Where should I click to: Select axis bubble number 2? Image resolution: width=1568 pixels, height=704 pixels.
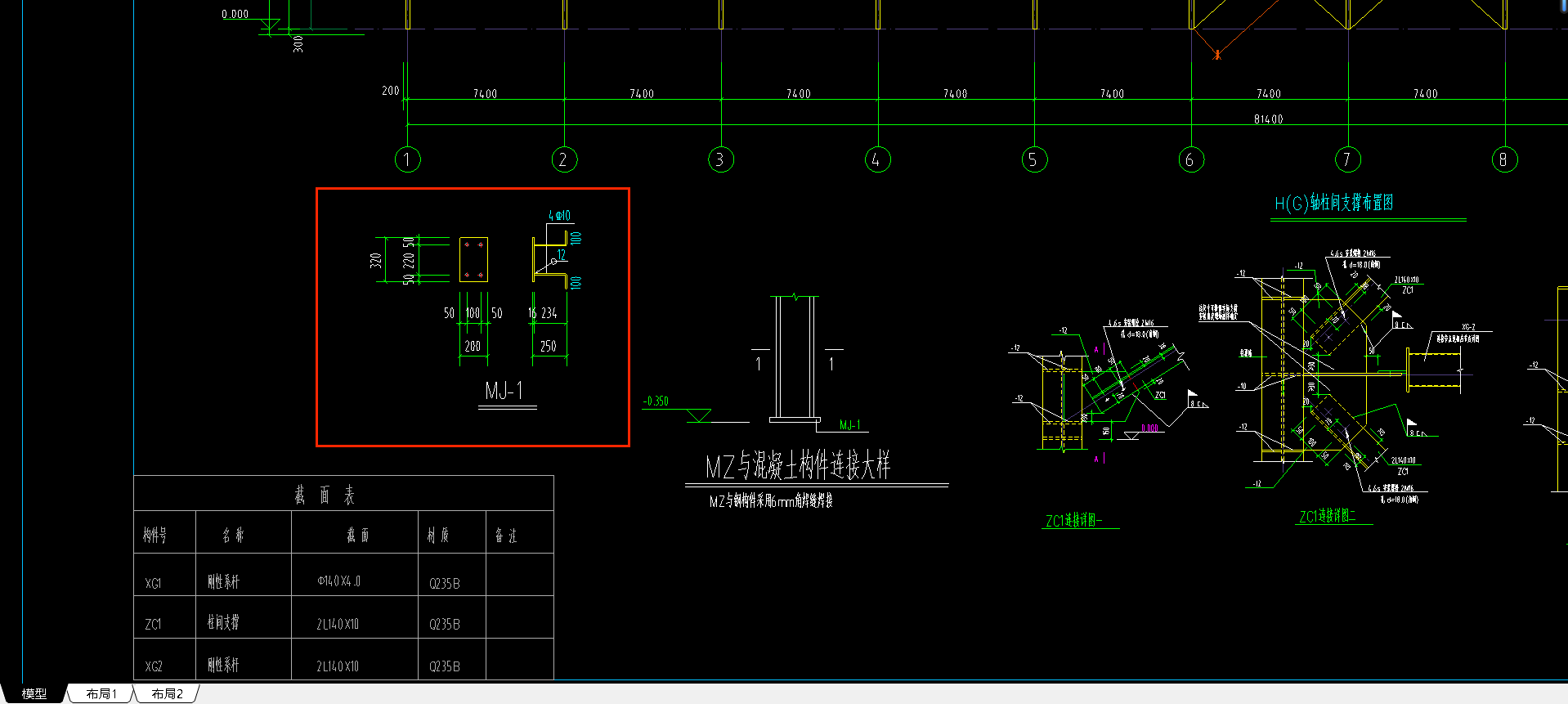click(x=564, y=159)
